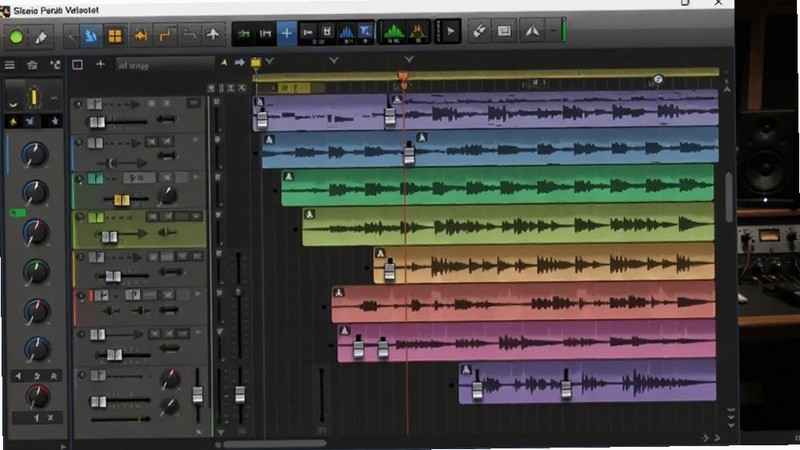Click the orange track's volume fader handle
Viewport: 800px width, 450px height.
113,277
